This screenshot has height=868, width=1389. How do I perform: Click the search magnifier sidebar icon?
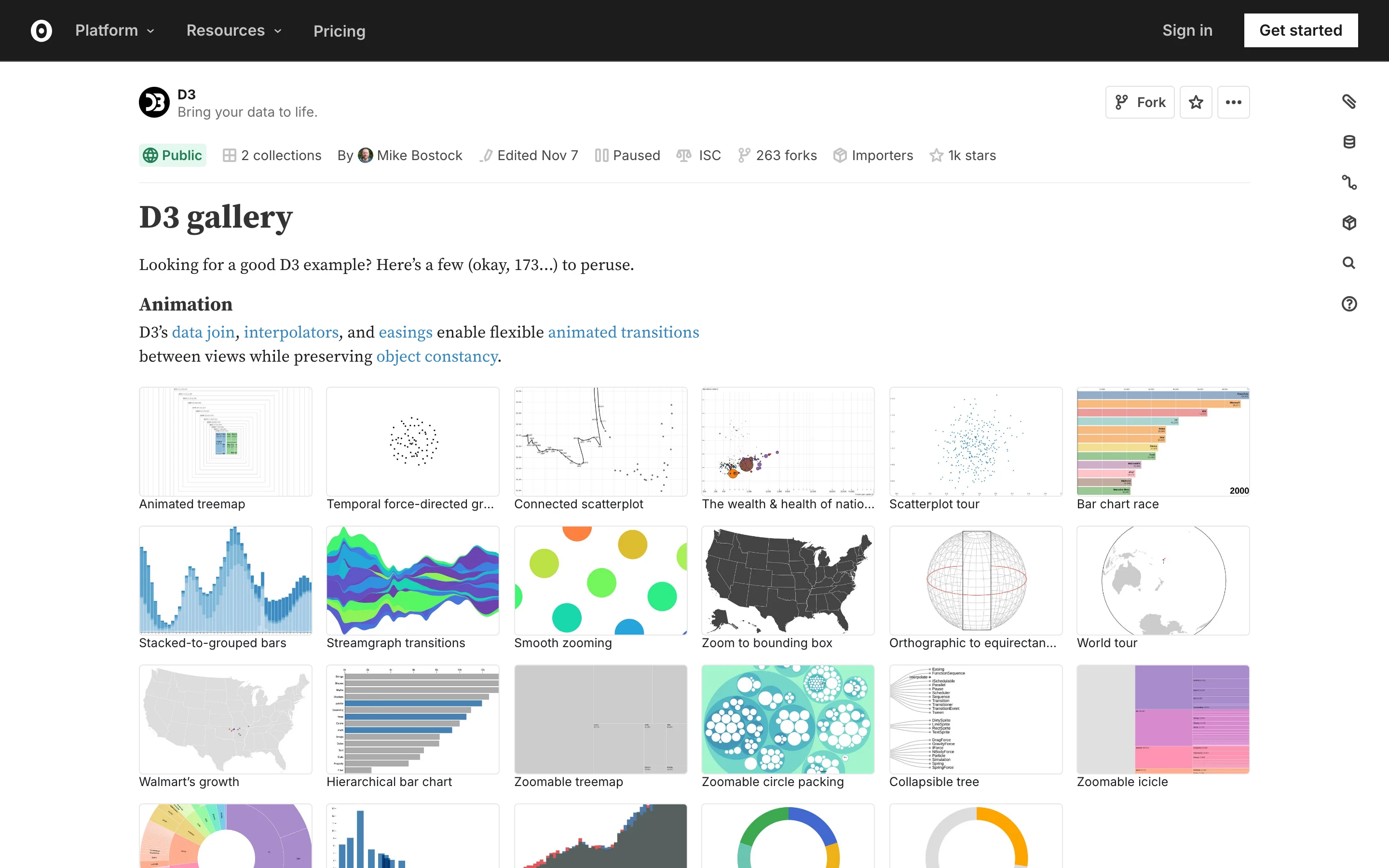[x=1349, y=263]
